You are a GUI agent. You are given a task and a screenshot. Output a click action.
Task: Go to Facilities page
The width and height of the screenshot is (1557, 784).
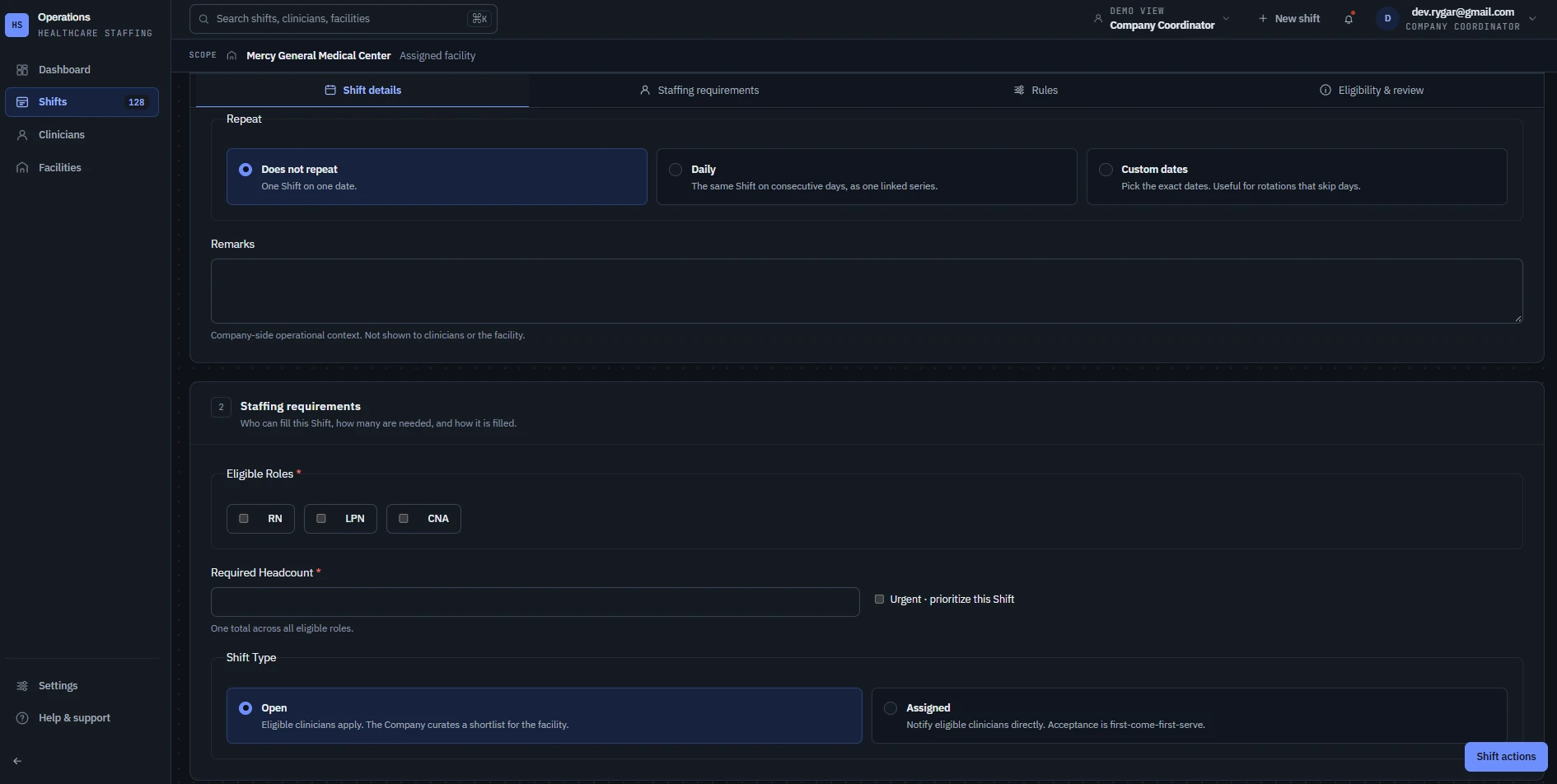click(x=82, y=168)
